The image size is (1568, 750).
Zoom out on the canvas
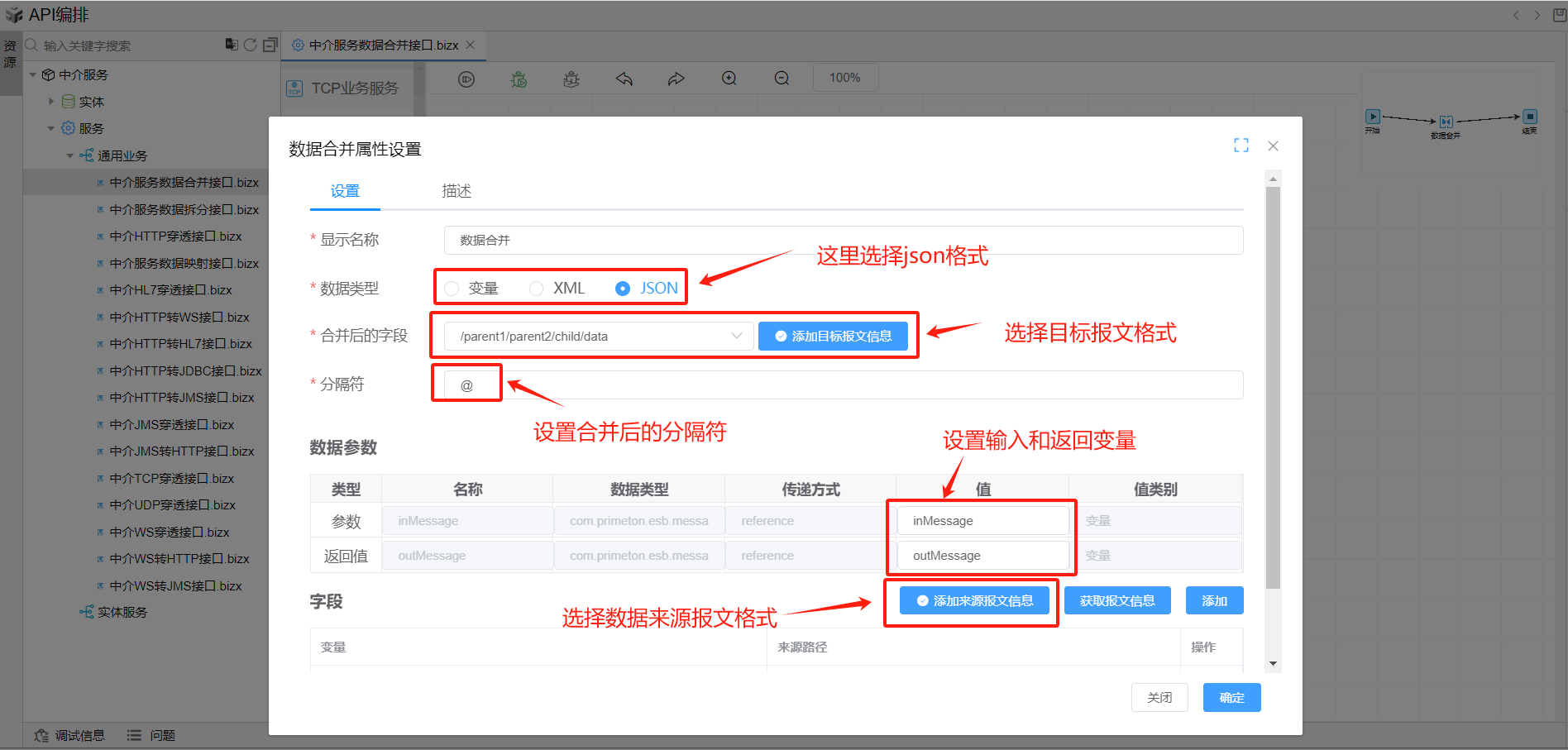(782, 79)
